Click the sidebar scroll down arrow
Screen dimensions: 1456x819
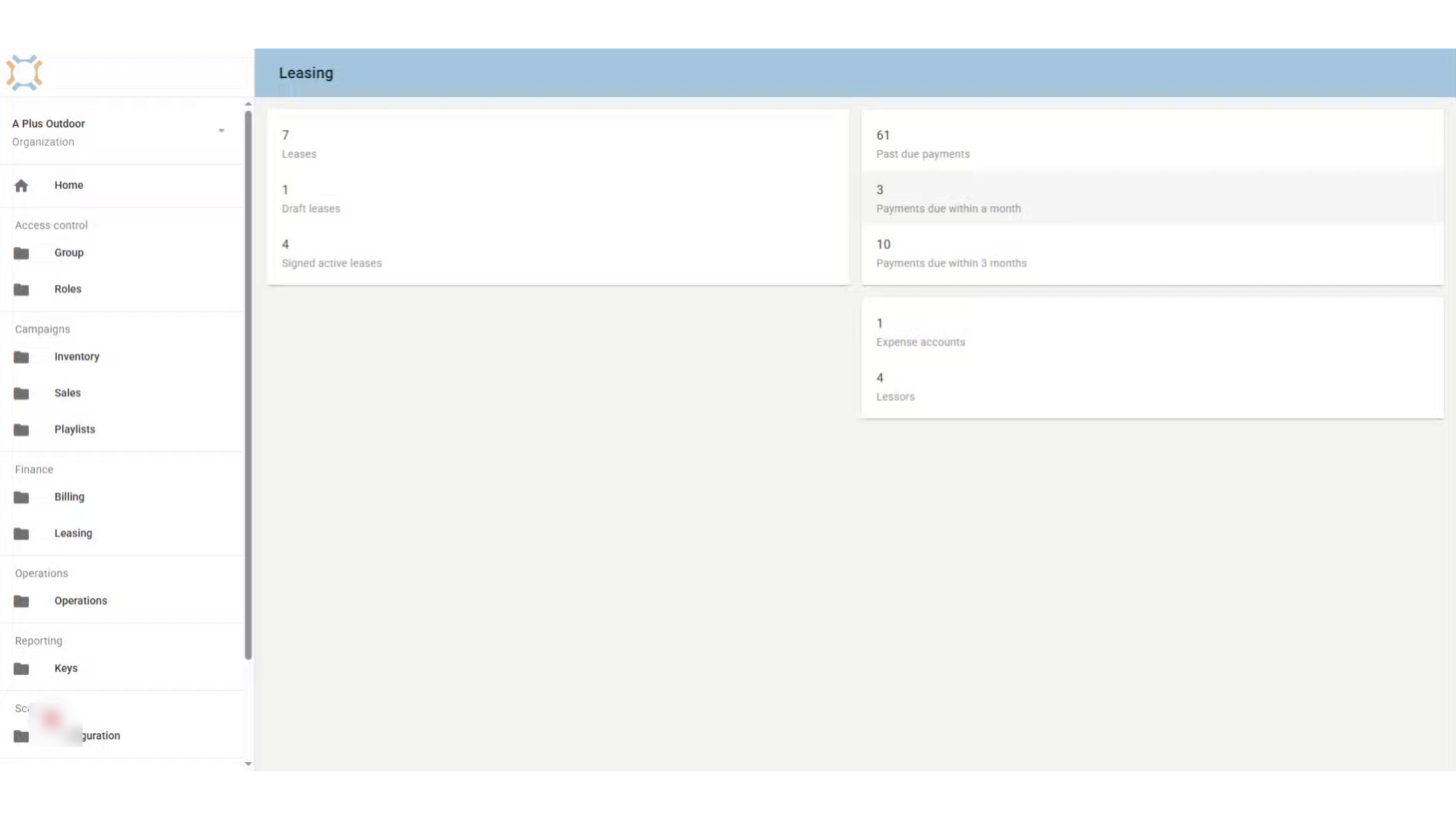pos(248,764)
